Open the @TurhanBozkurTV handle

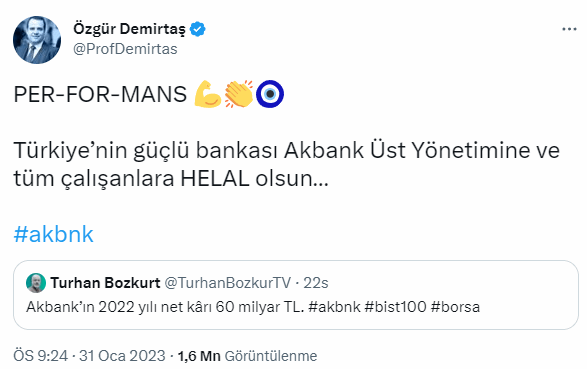(x=228, y=283)
